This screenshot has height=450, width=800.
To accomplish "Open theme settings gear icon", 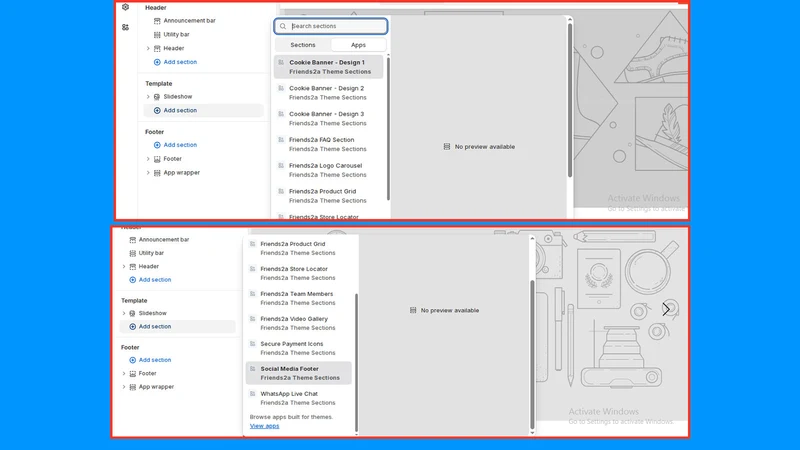I will [126, 7].
